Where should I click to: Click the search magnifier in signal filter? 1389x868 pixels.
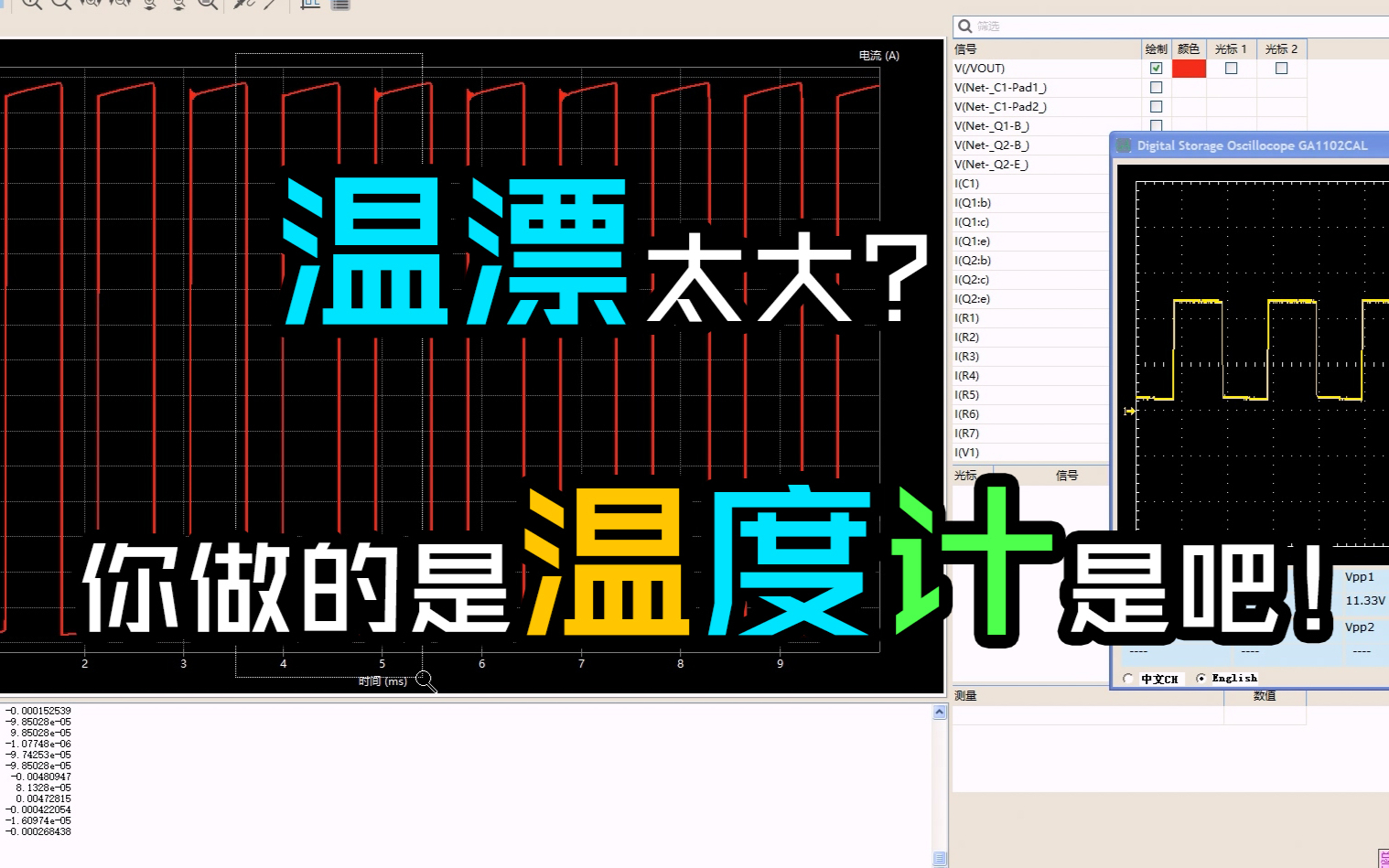click(x=964, y=27)
